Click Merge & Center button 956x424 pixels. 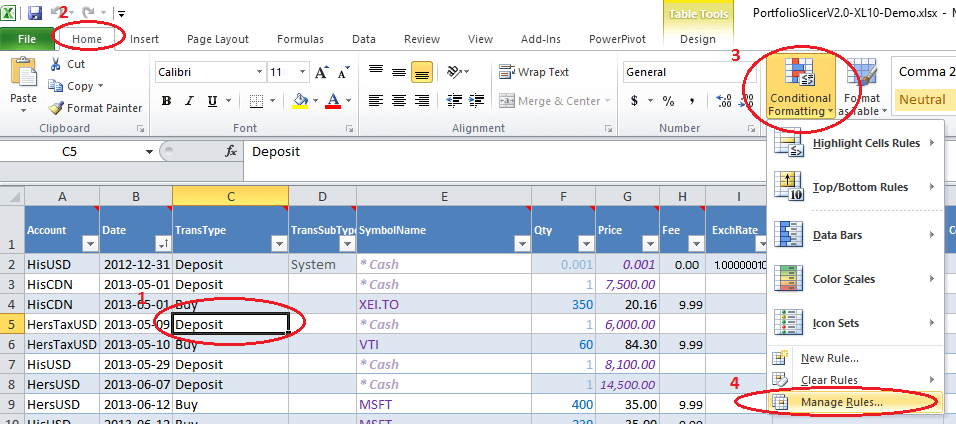549,101
